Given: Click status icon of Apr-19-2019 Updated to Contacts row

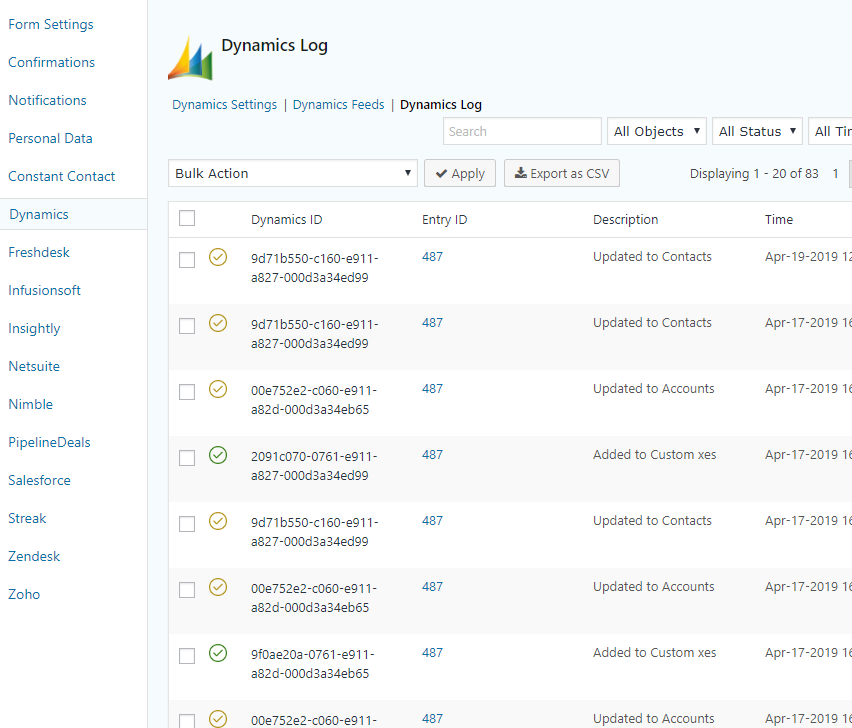Looking at the screenshot, I should click(218, 257).
